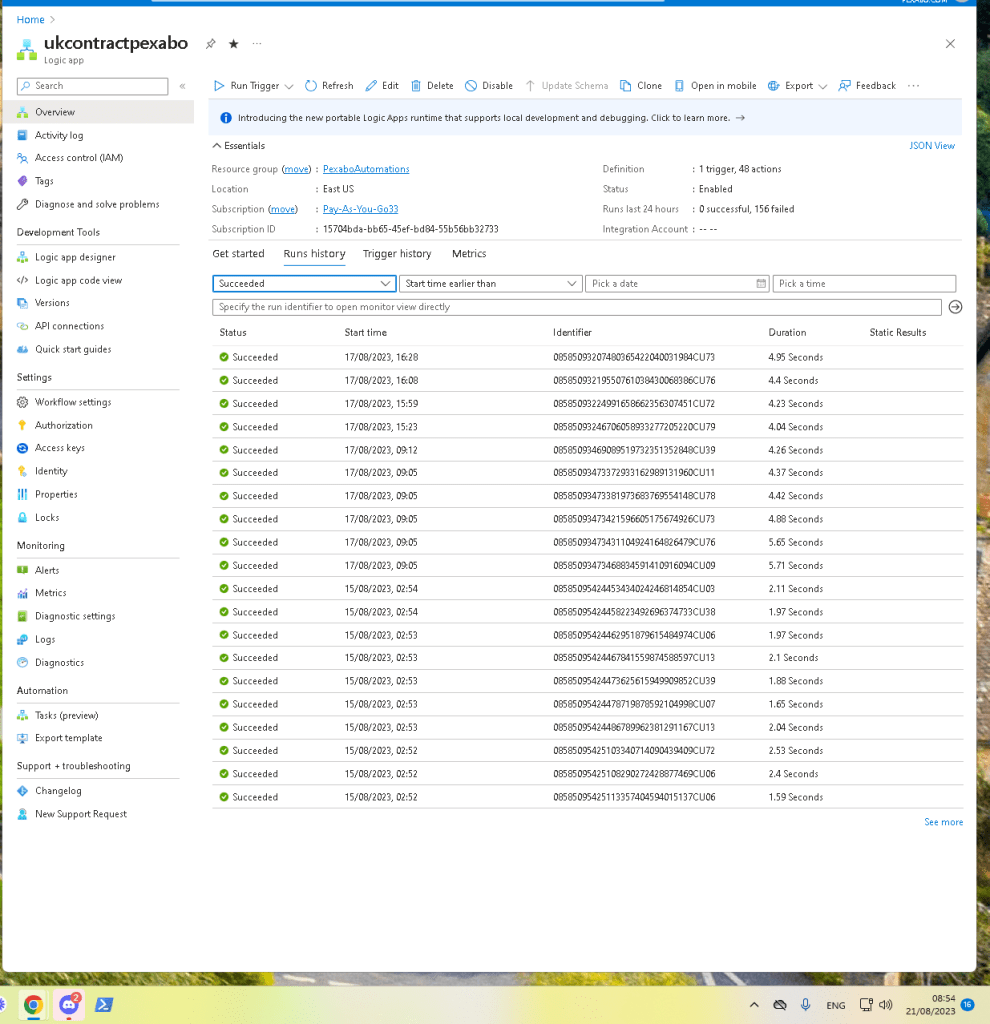The width and height of the screenshot is (990, 1024).
Task: Open Diagnose and solve problems
Action: (x=97, y=204)
